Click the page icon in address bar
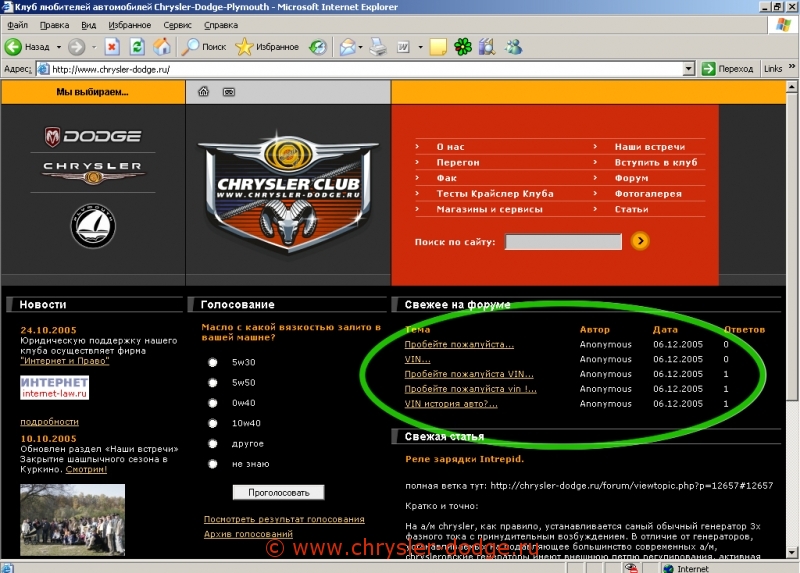 point(44,69)
